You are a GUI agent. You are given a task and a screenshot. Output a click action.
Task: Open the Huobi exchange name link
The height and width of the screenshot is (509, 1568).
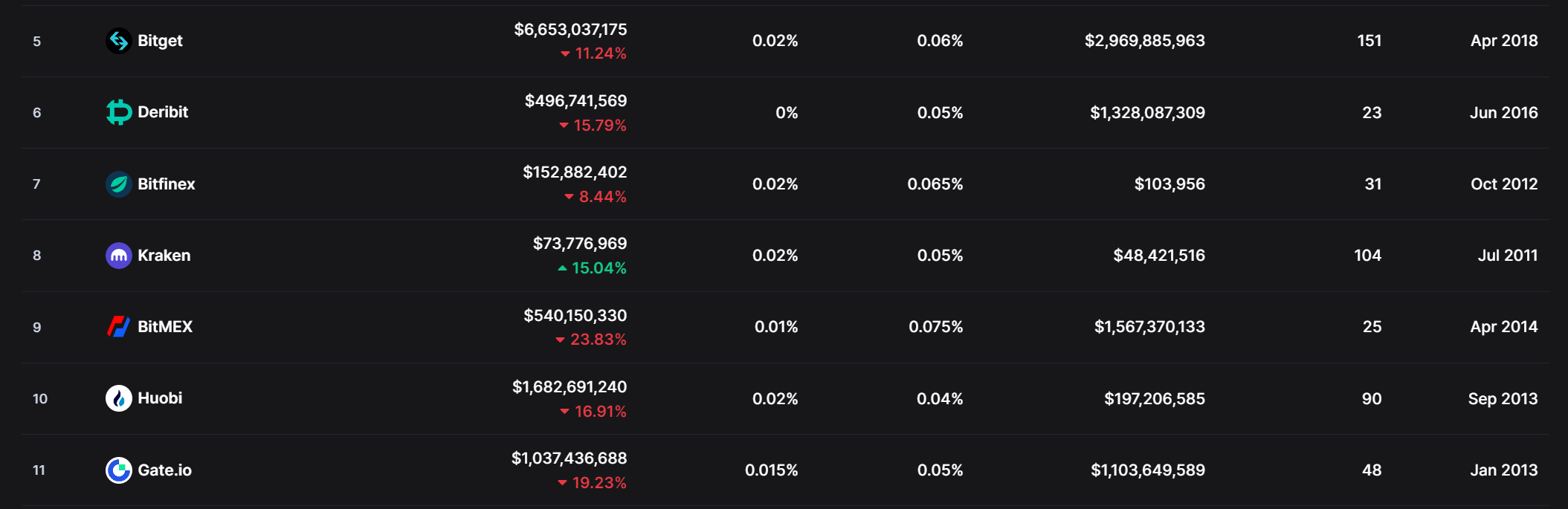click(160, 398)
